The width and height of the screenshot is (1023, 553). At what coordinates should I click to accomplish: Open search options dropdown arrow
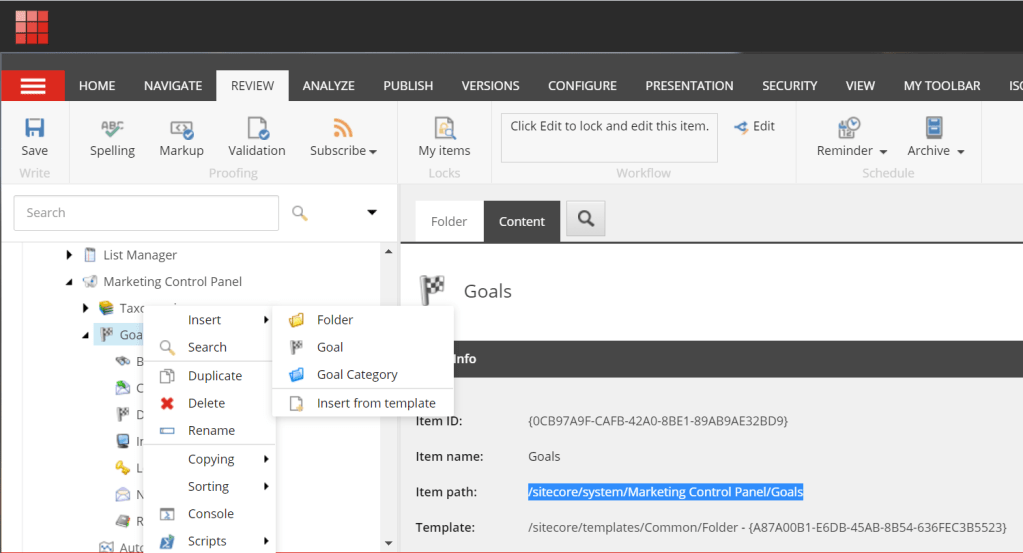(372, 212)
